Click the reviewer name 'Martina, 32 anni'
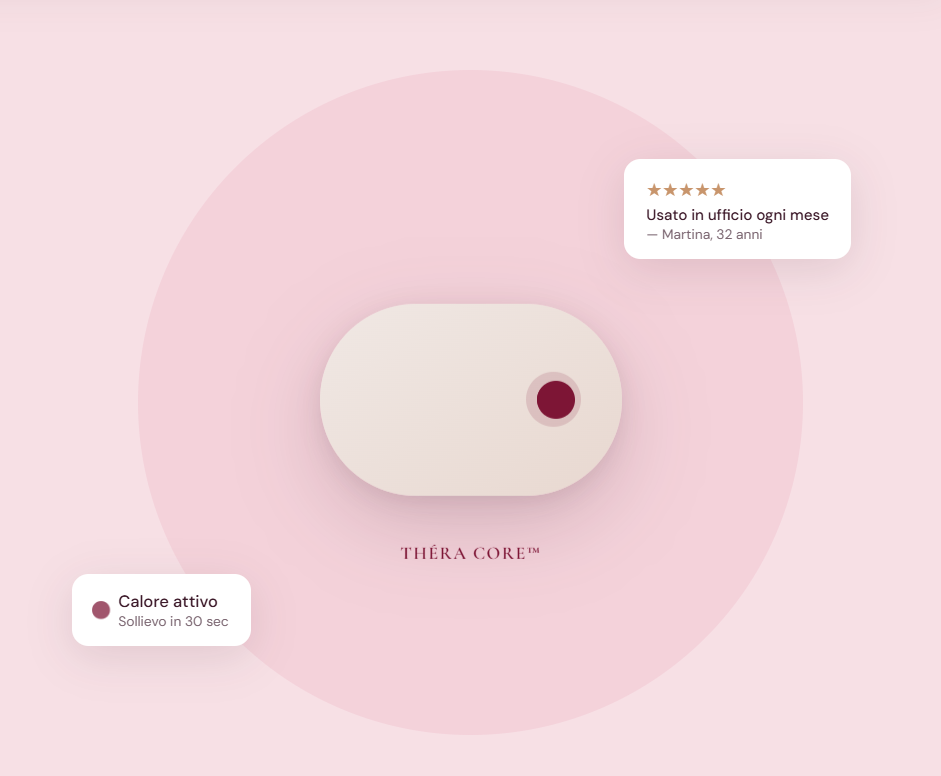 pos(712,235)
